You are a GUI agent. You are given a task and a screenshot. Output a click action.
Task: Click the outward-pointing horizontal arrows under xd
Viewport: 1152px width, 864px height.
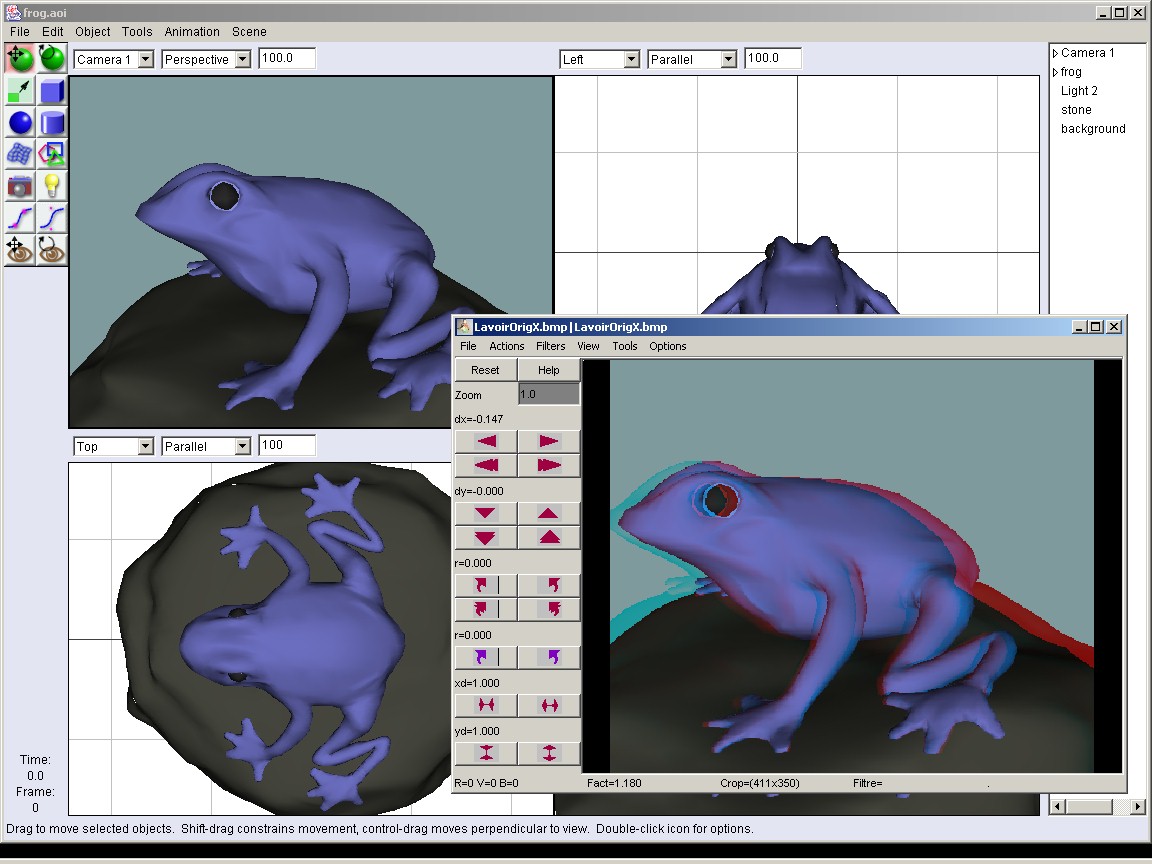click(x=549, y=705)
